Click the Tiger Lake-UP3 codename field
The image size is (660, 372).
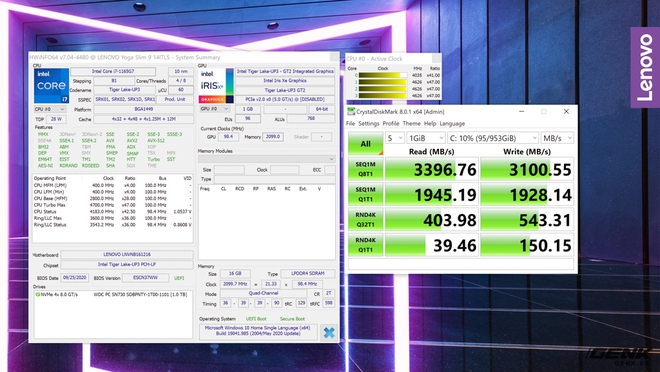124,90
